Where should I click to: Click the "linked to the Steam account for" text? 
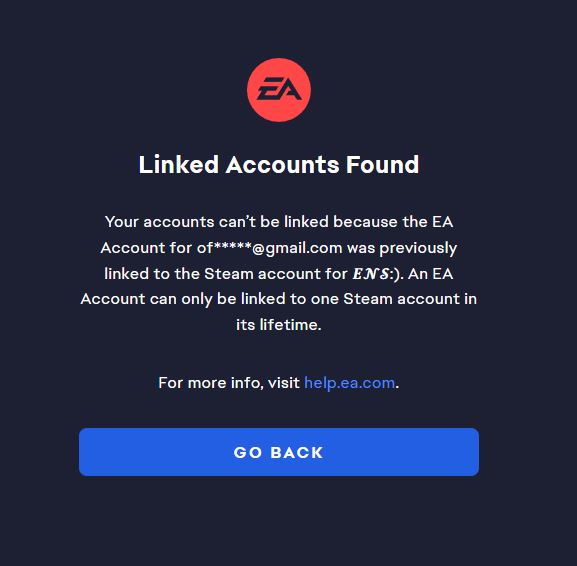(x=226, y=274)
